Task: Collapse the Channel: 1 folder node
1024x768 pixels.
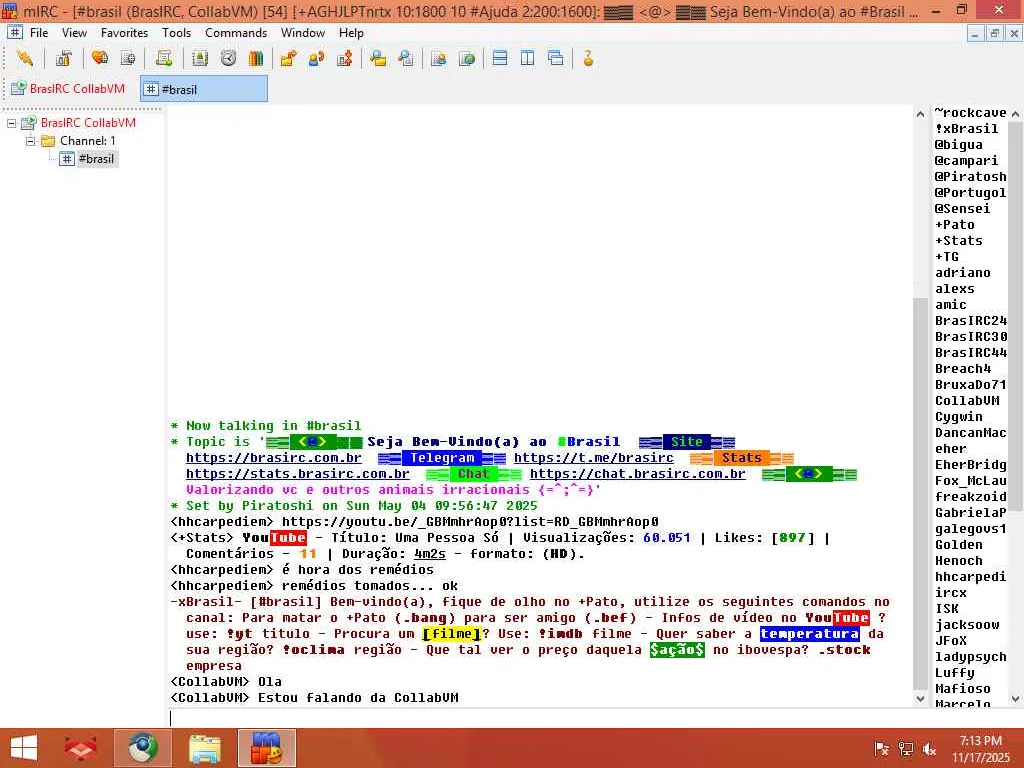Action: pos(30,141)
